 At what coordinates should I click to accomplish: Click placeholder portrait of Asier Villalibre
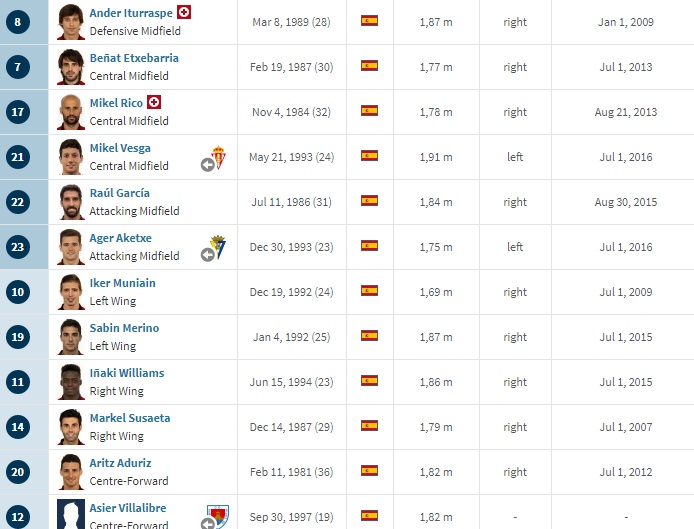(x=71, y=514)
